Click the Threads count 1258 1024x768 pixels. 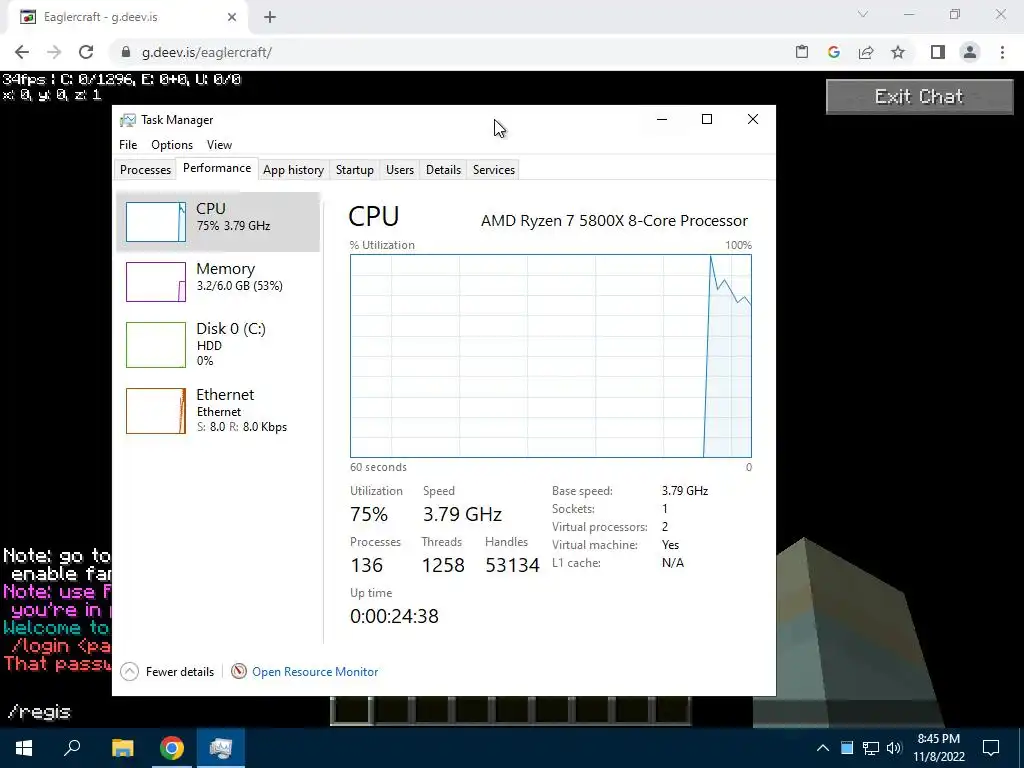443,565
